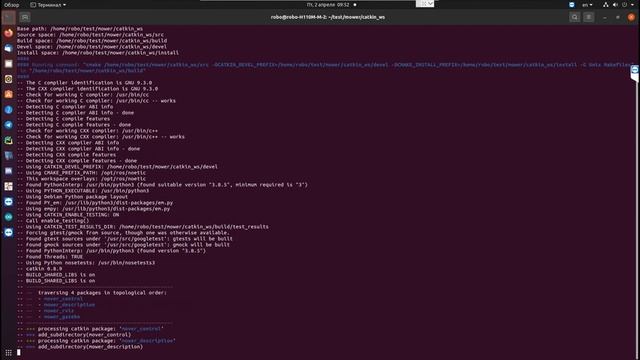This screenshot has width=640, height=360.
Task: Open the Help dock icon
Action: [x=9, y=109]
